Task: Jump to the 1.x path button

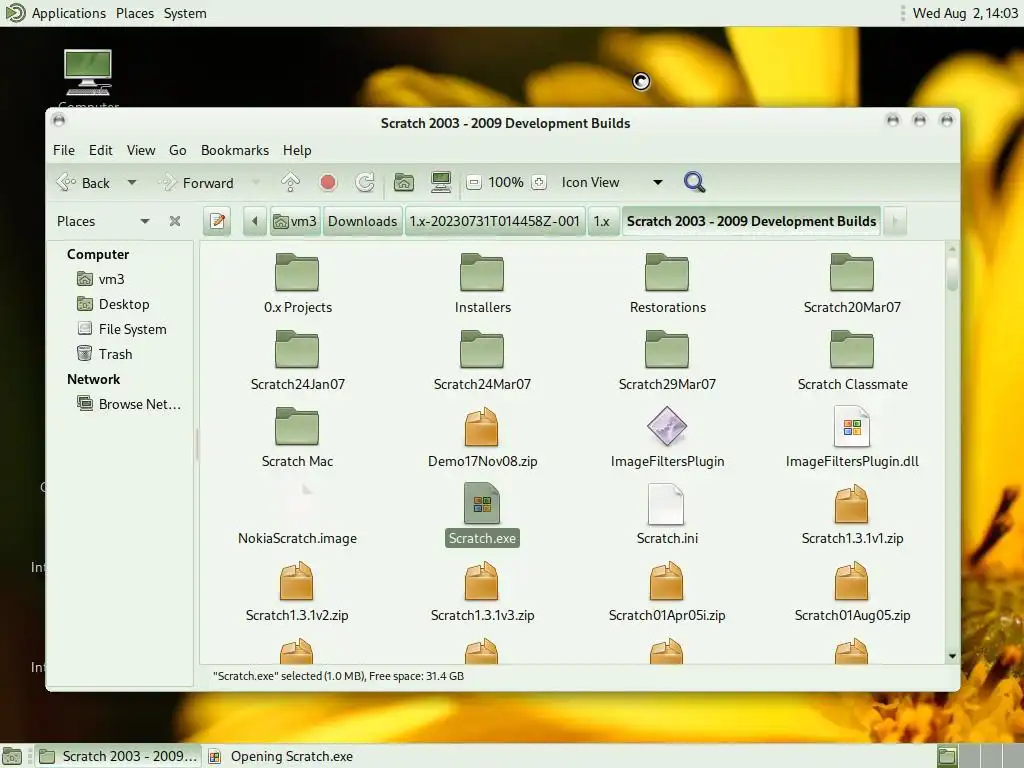Action: tap(601, 221)
